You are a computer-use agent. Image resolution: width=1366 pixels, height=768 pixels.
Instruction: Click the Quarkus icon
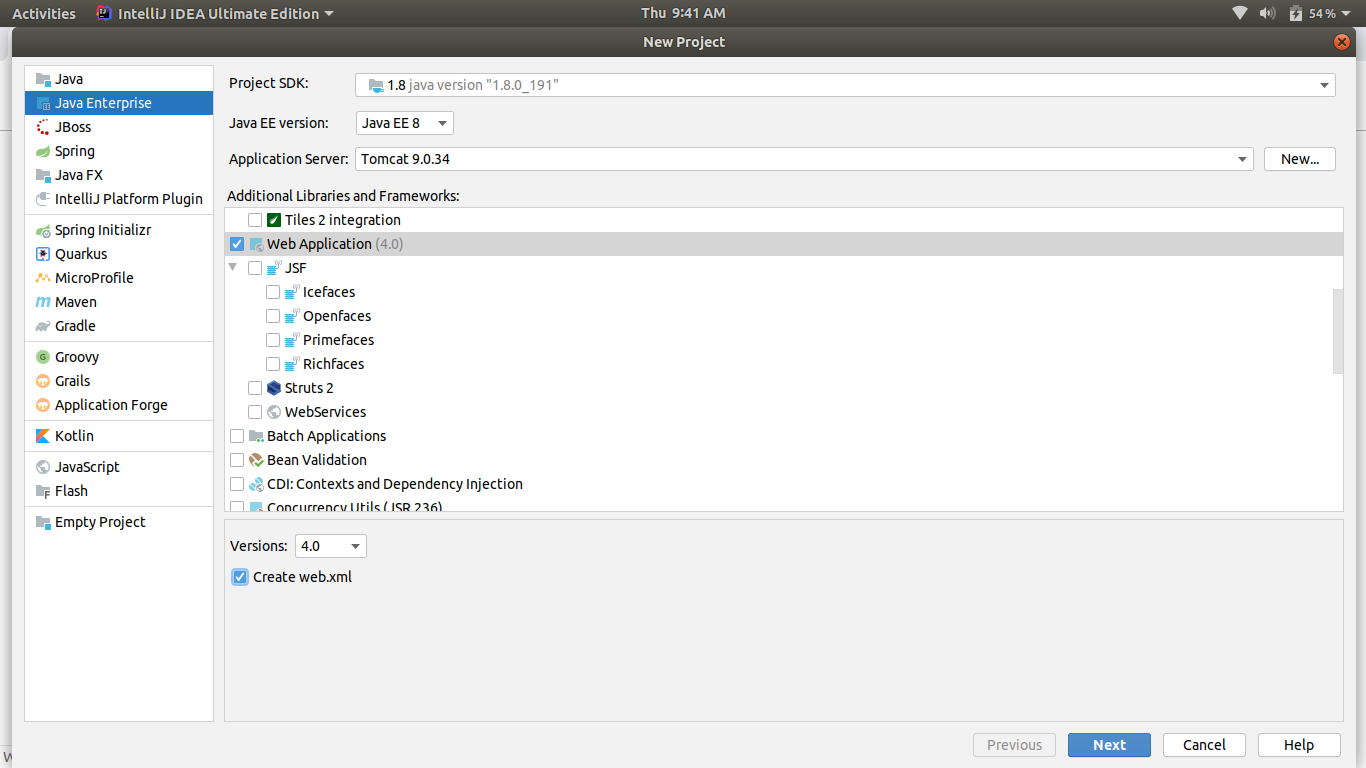point(43,254)
